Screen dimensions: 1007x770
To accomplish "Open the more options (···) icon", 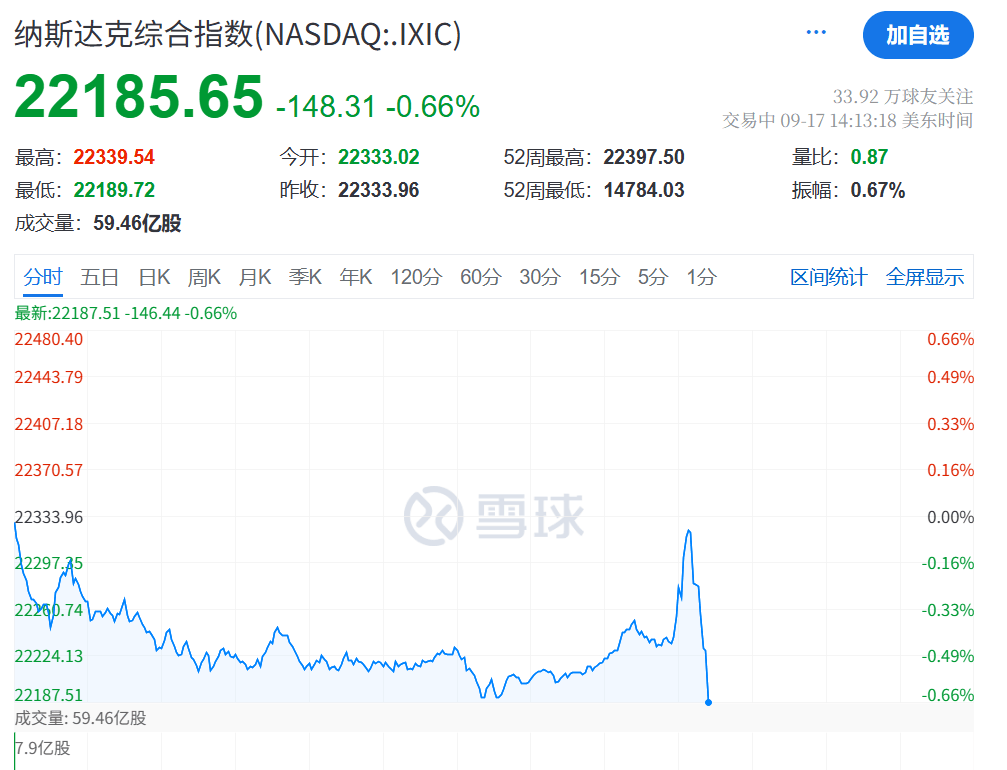I will pyautogui.click(x=815, y=32).
